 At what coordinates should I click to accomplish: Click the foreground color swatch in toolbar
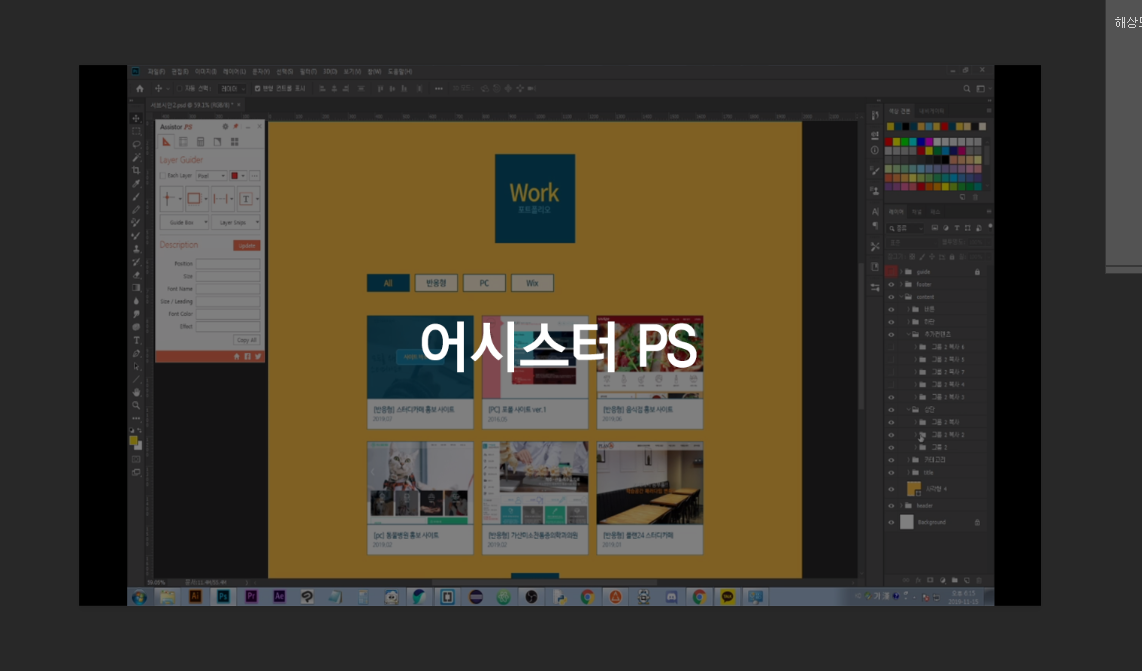click(x=133, y=441)
